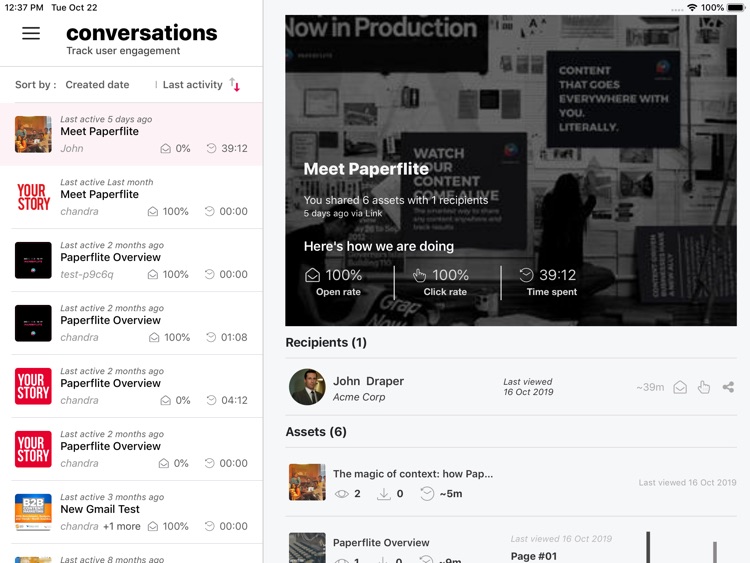This screenshot has height=563, width=750.
Task: Open the Paperflite Overview asset
Action: click(511, 541)
